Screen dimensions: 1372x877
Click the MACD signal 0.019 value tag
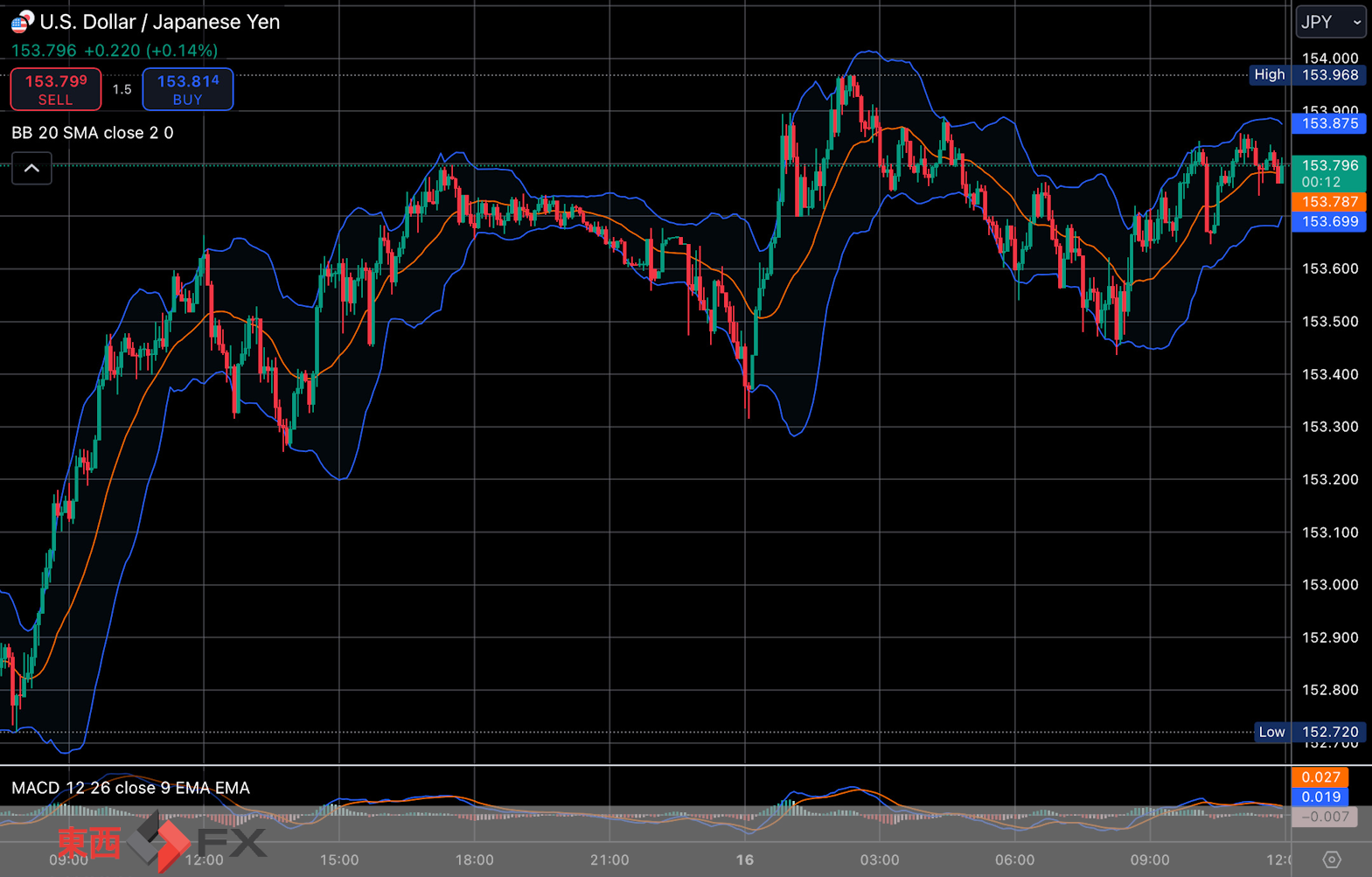pyautogui.click(x=1320, y=797)
